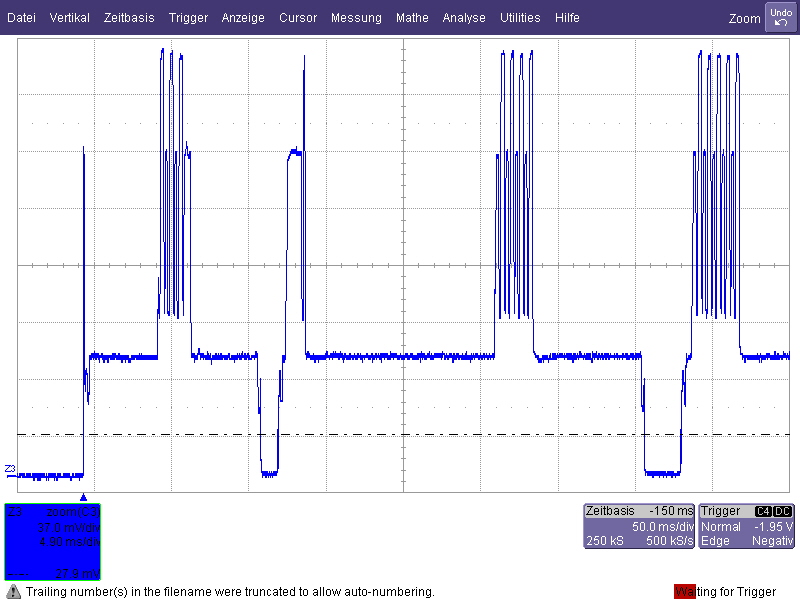This screenshot has height=600, width=800.
Task: Open the Analyse menu
Action: pos(464,18)
